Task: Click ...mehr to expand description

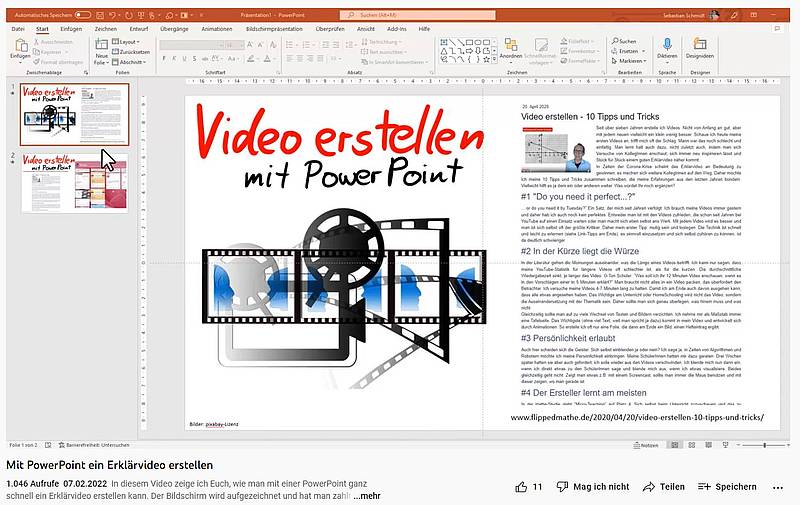Action: (x=367, y=496)
